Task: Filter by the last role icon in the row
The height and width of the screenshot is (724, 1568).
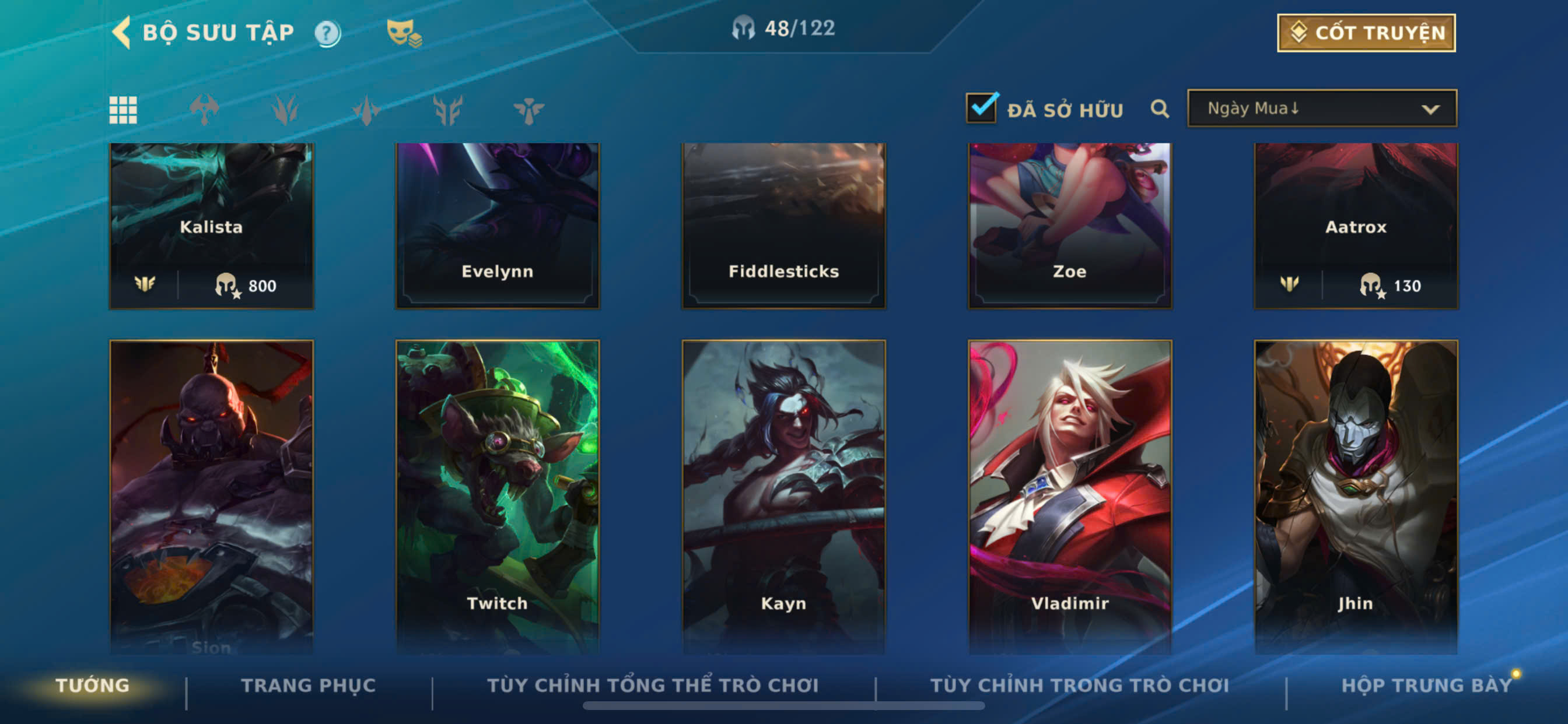Action: coord(529,110)
